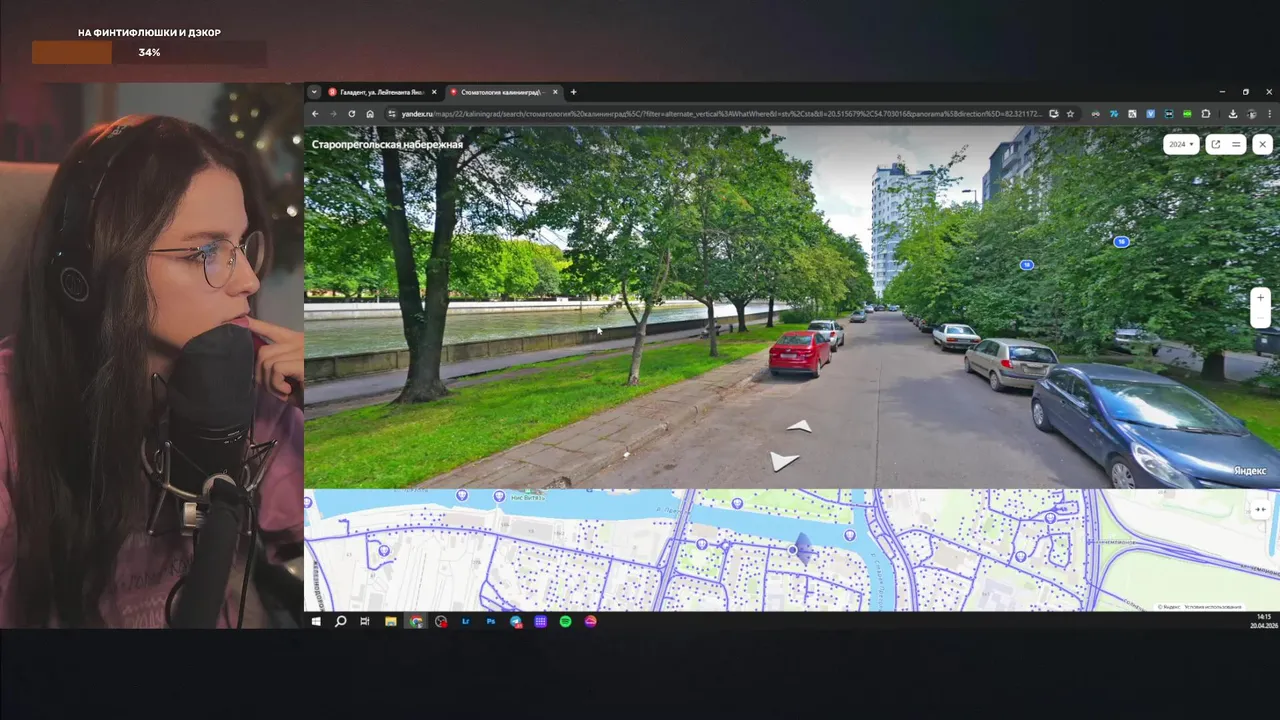This screenshot has height=720, width=1280.
Task: Expand the tab search dropdown
Action: tap(313, 92)
